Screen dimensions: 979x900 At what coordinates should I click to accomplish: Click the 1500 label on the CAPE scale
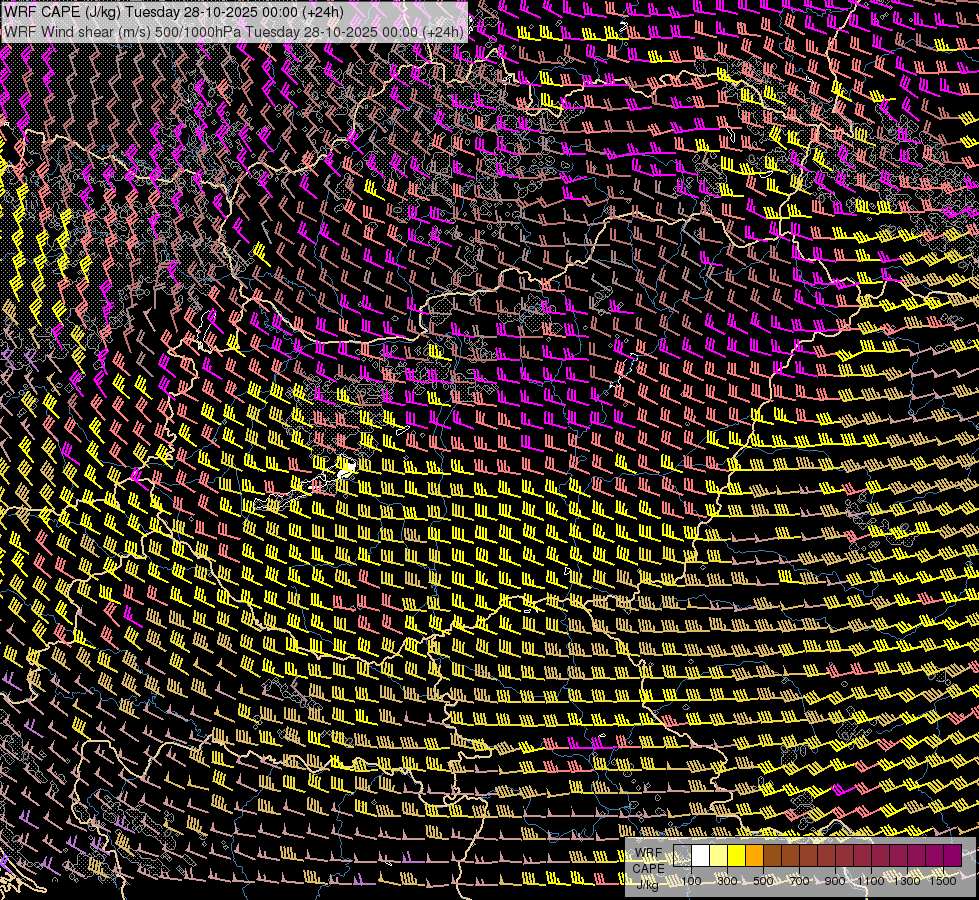point(943,881)
